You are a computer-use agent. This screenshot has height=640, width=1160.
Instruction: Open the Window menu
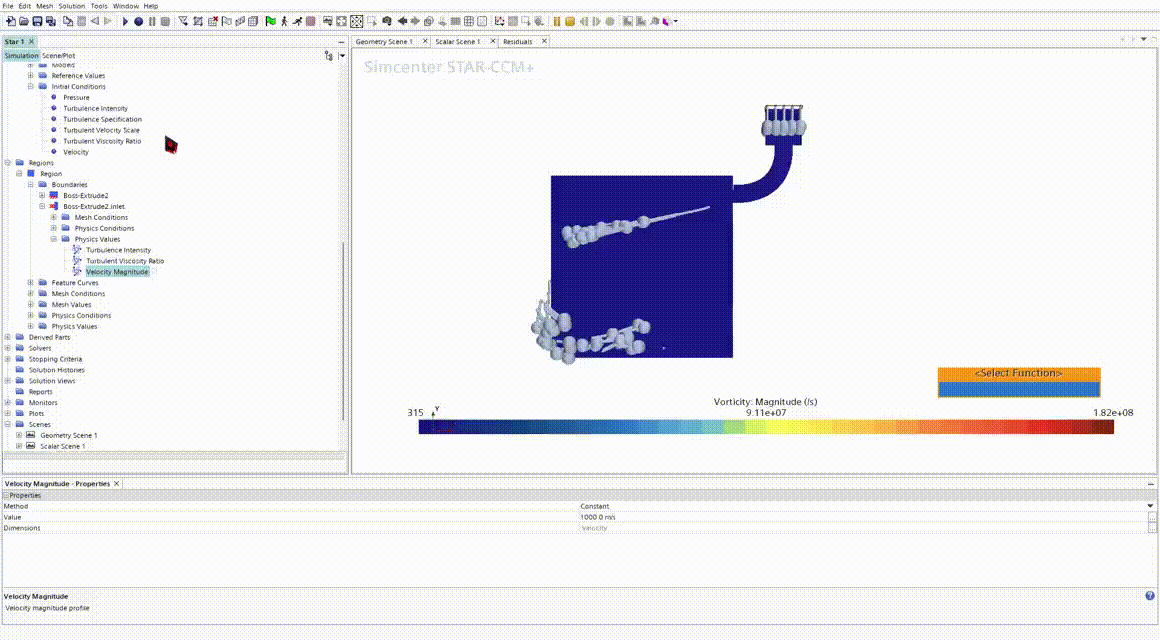(x=126, y=6)
